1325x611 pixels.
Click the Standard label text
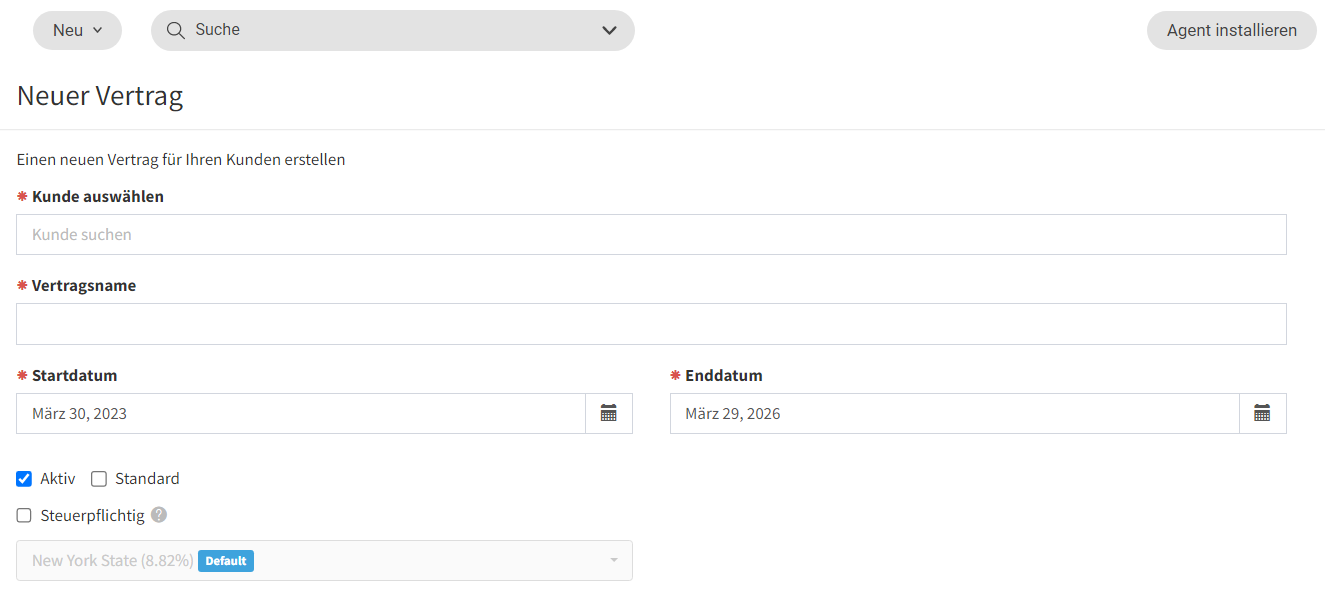(147, 479)
